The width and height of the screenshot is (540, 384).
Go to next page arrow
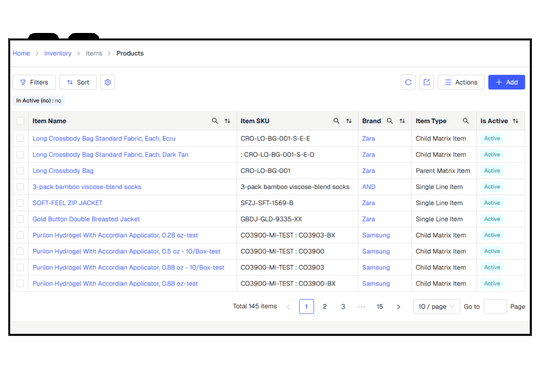pos(398,307)
